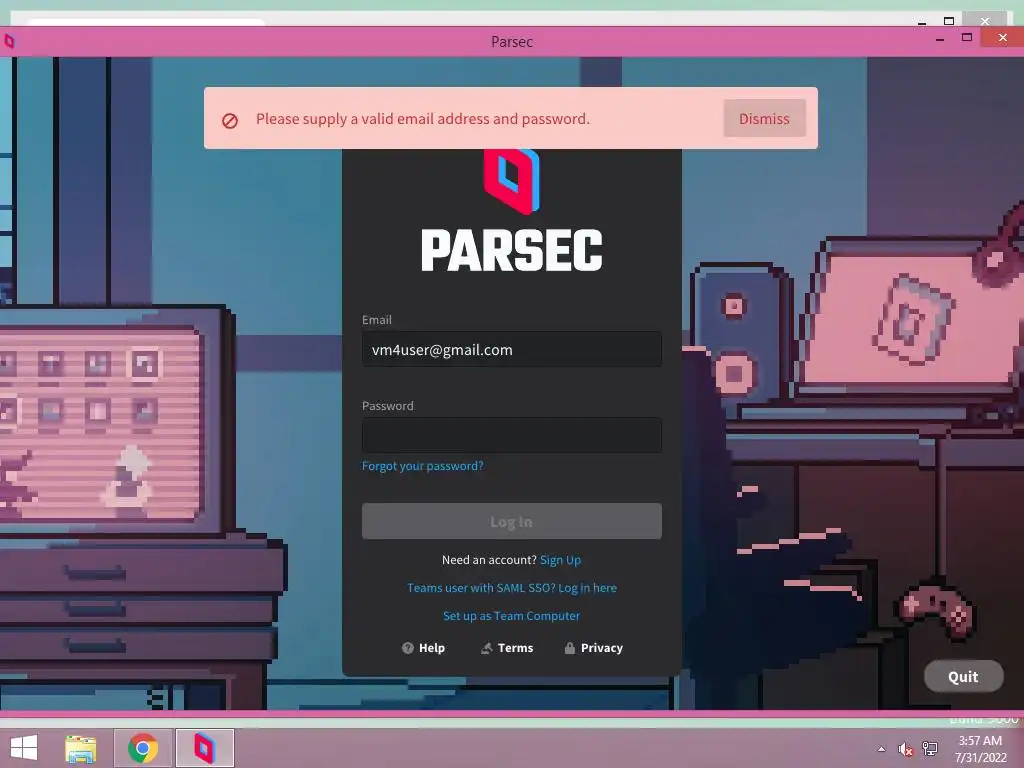Show hidden tray icons arrow
Viewport: 1024px width, 768px height.
pos(882,749)
